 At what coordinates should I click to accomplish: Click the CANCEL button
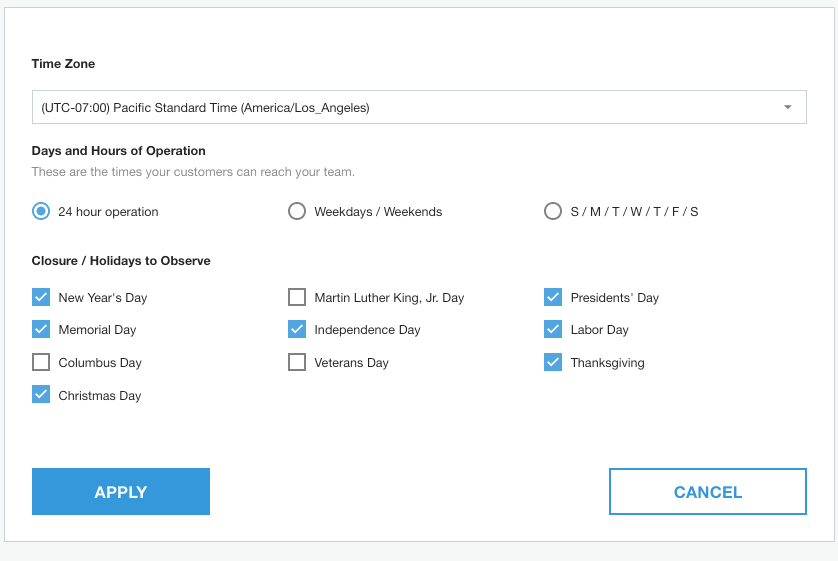(707, 492)
